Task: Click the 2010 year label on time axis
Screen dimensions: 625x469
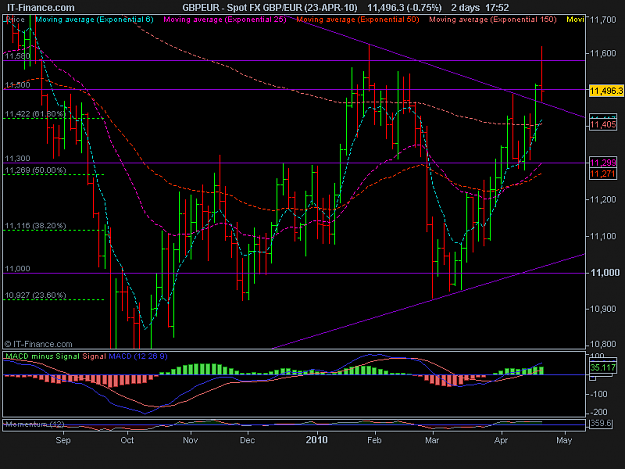Action: coord(316,440)
